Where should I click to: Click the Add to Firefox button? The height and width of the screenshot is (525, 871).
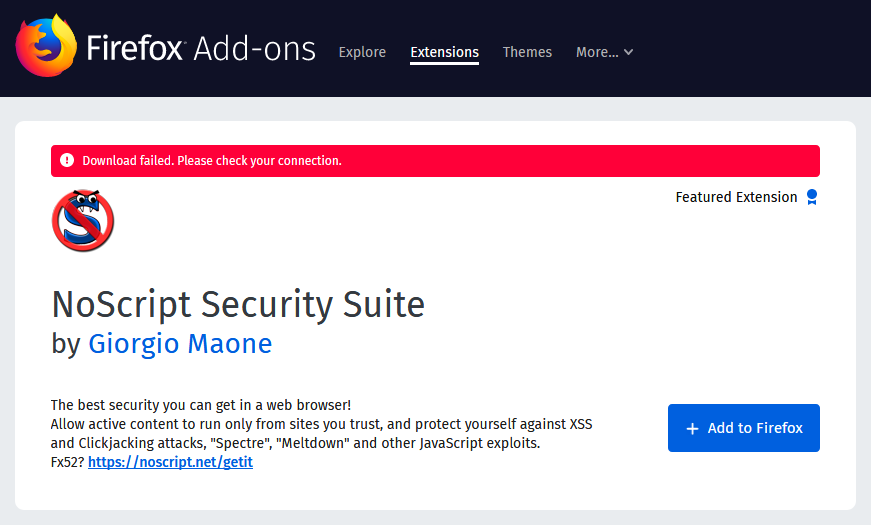[744, 428]
